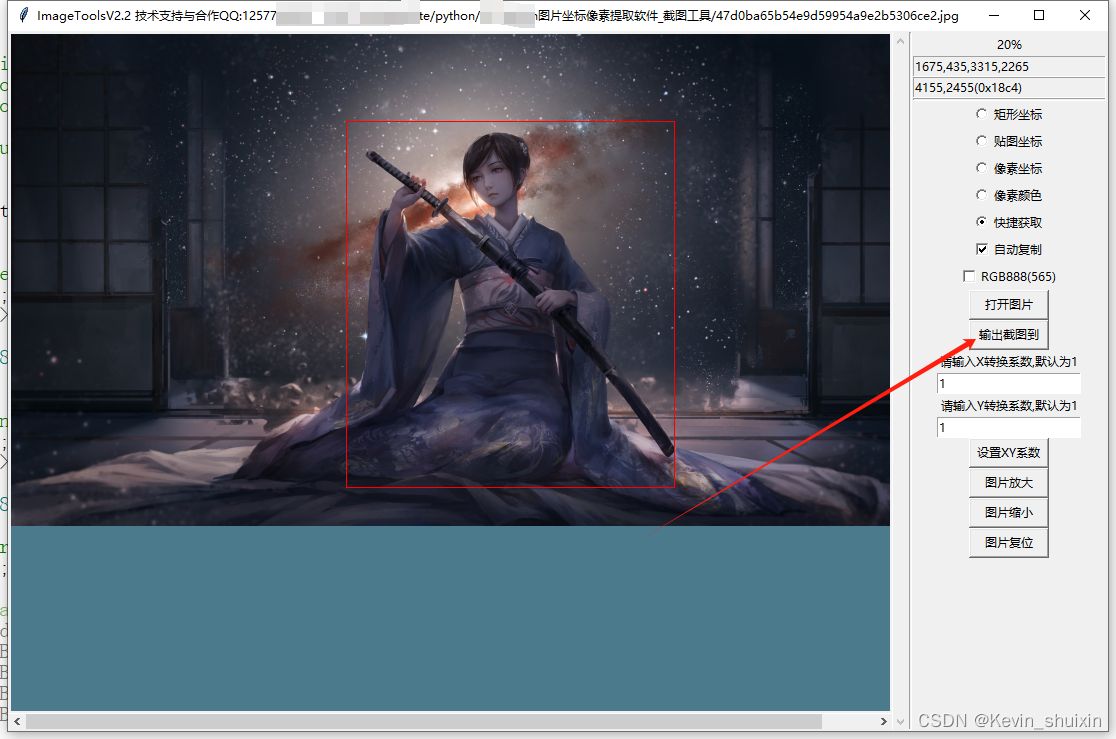Click the rectangle coordinates field 1675,435,3315,2265
The image size is (1116, 739).
[x=1009, y=66]
